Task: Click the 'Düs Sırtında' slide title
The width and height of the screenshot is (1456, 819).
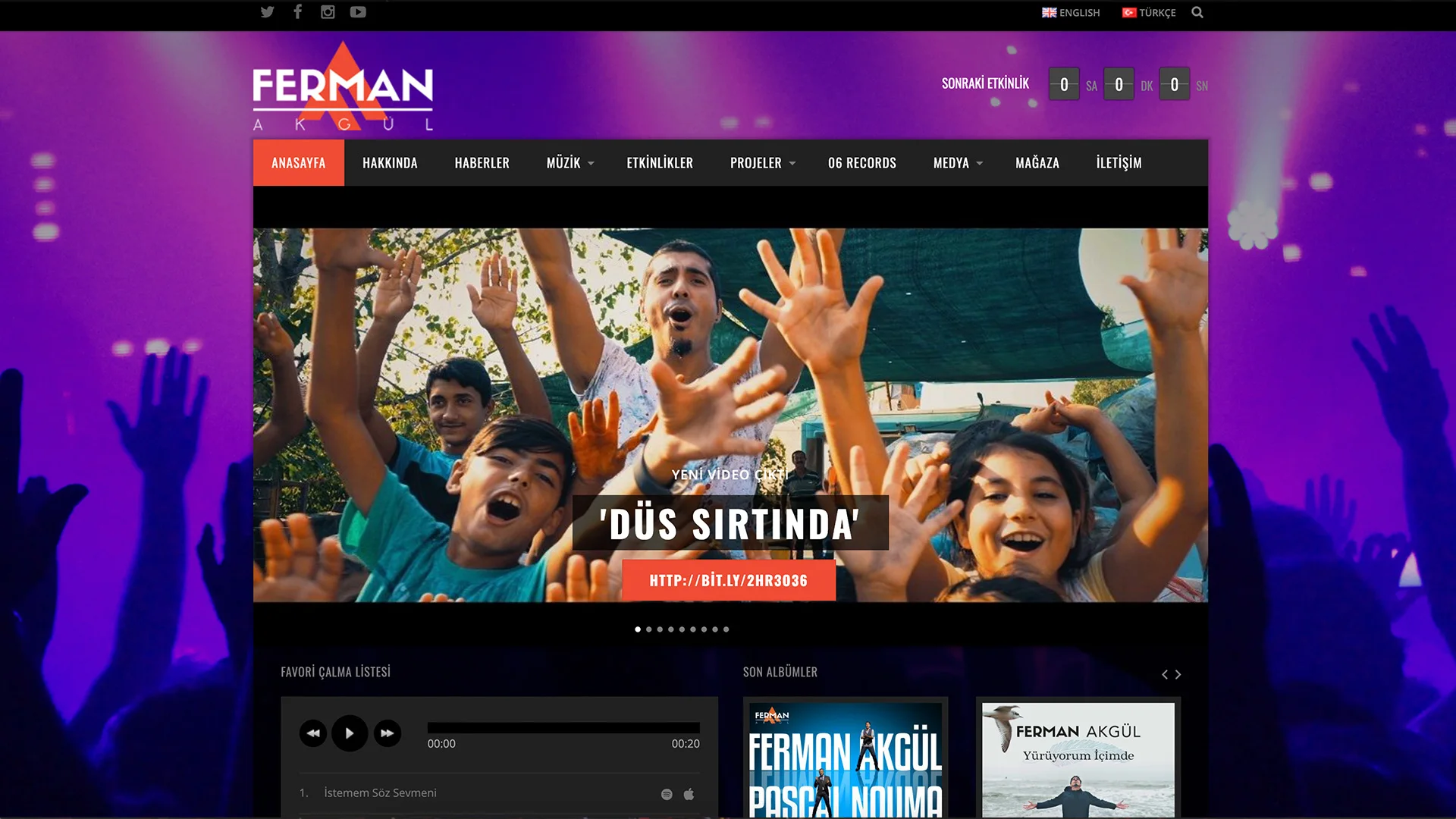Action: click(730, 523)
